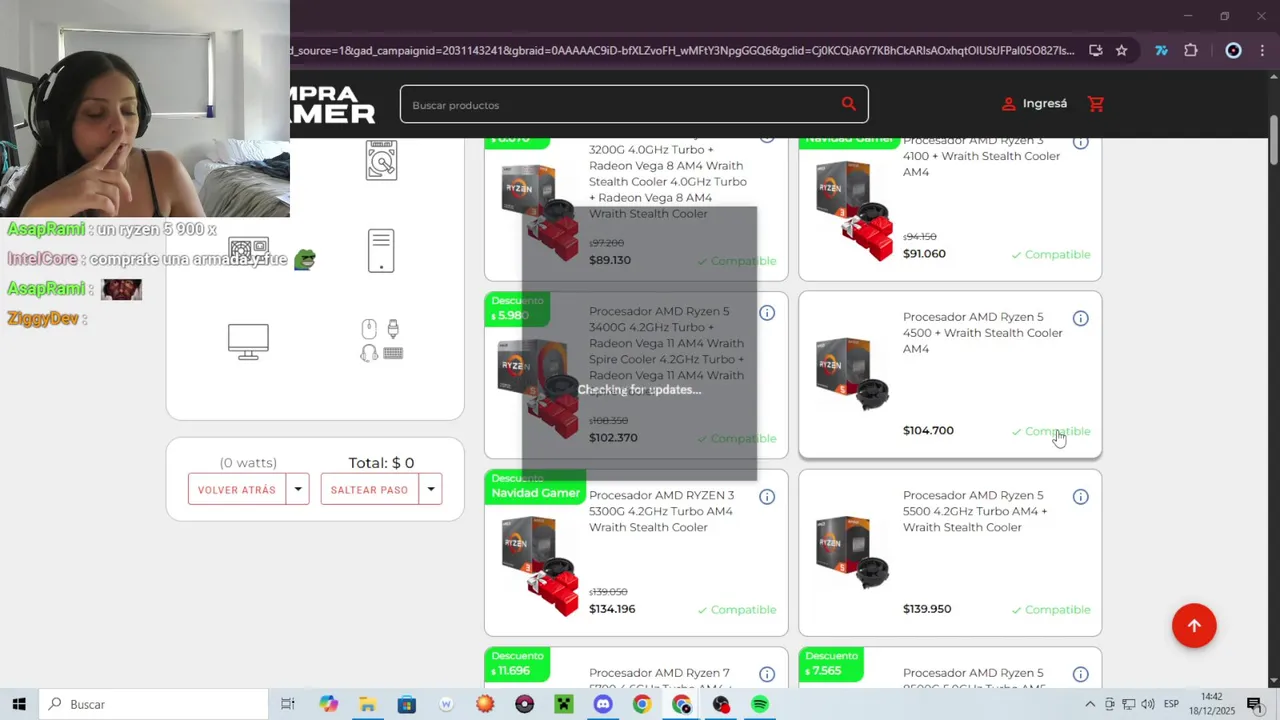This screenshot has height=720, width=1280.
Task: Open info icon for Ryzen 3 4100
Action: [x=1081, y=142]
